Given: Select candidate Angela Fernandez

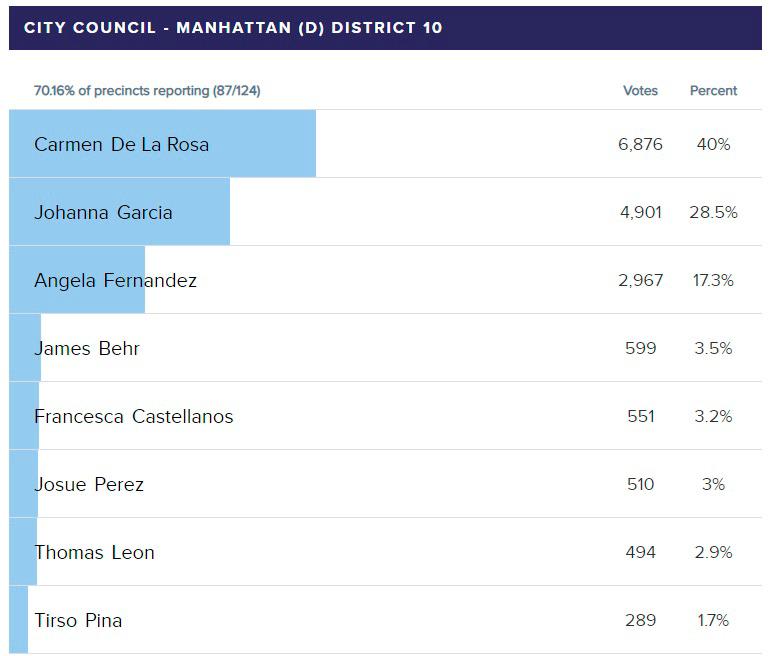Looking at the screenshot, I should [x=115, y=280].
